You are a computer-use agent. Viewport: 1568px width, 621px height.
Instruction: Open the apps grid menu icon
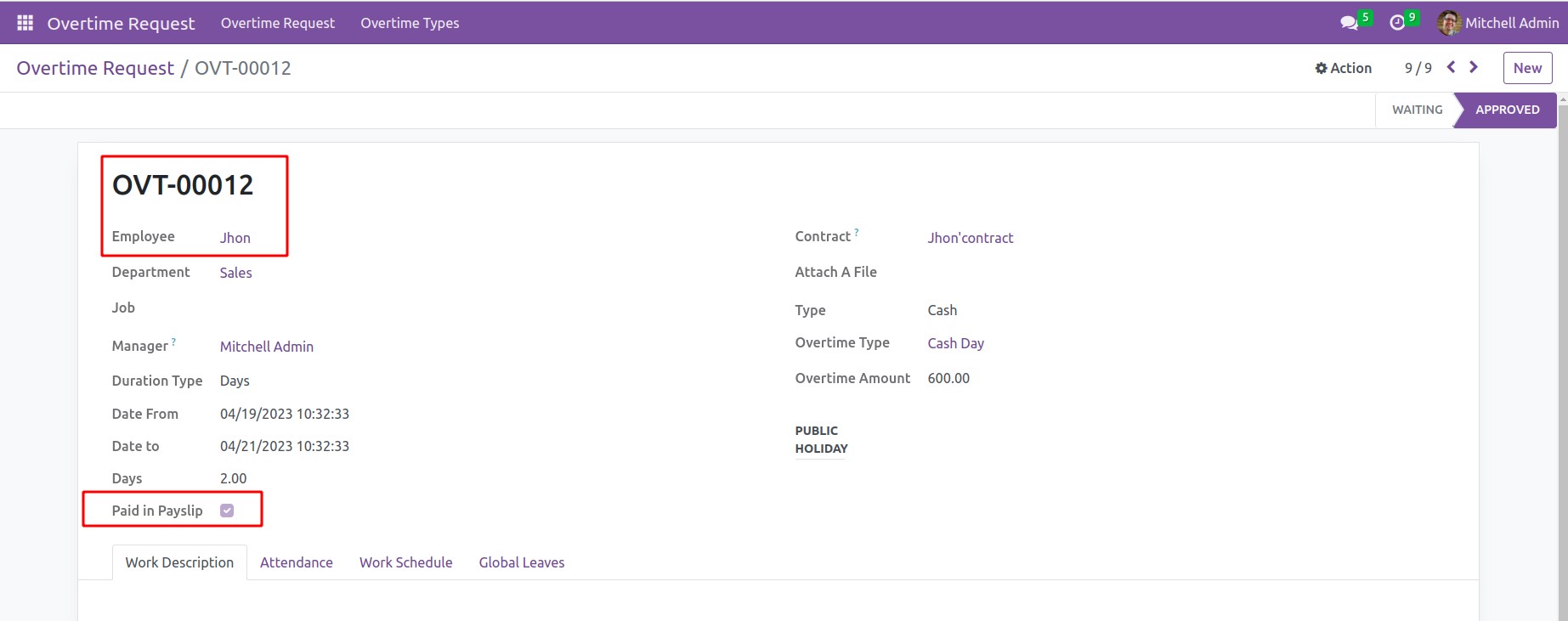click(x=25, y=23)
